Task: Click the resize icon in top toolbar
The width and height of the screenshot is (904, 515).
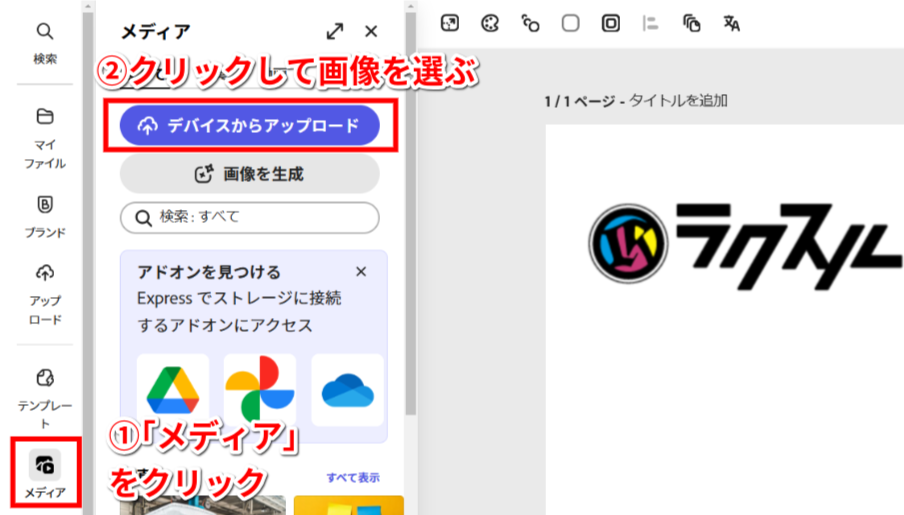Action: (x=450, y=23)
